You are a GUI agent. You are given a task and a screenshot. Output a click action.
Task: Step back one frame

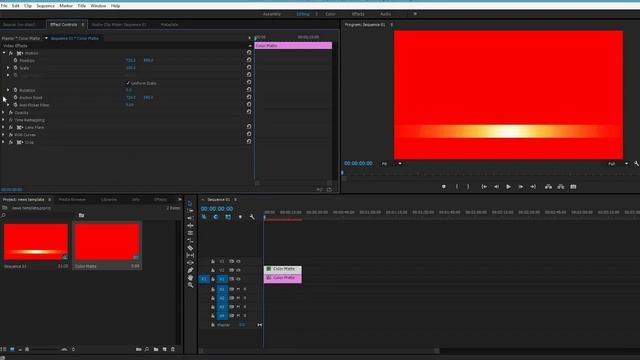(x=496, y=187)
